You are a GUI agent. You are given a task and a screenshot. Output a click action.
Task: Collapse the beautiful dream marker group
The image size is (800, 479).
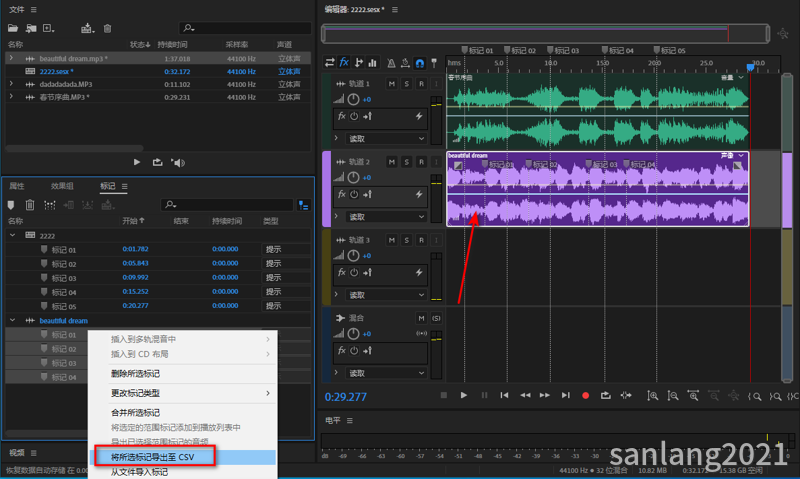(13, 320)
